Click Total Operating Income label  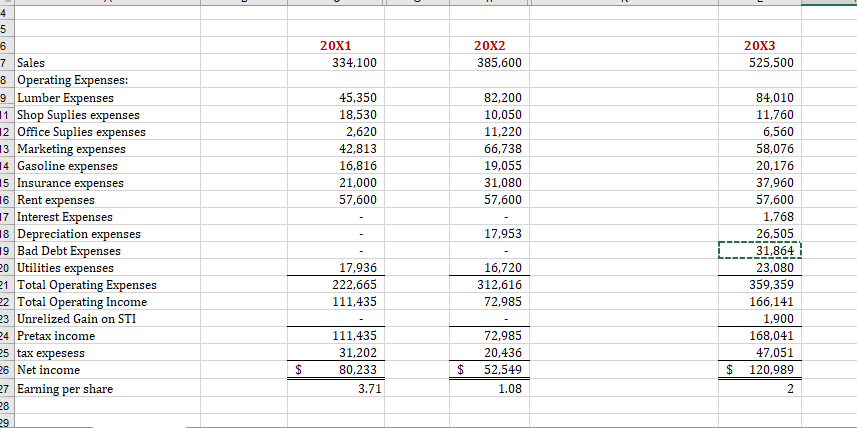coord(82,302)
